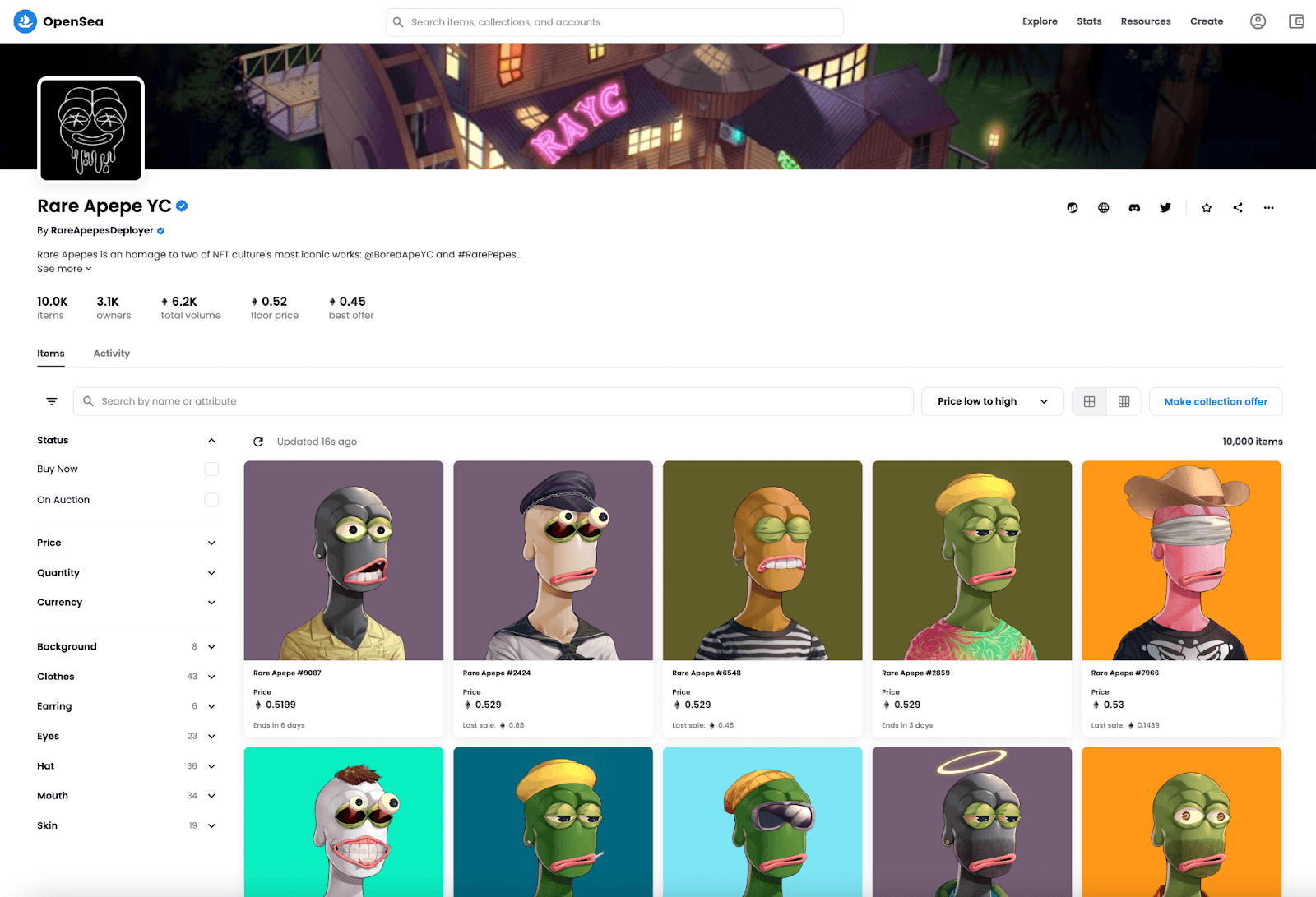Screen dimensions: 1316x897
Task: Focus the global search items field
Action: (614, 22)
